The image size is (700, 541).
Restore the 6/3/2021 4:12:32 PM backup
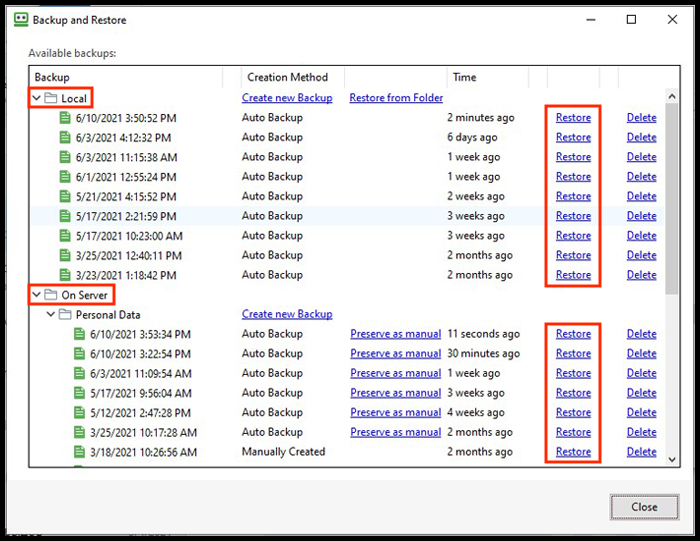tap(573, 137)
